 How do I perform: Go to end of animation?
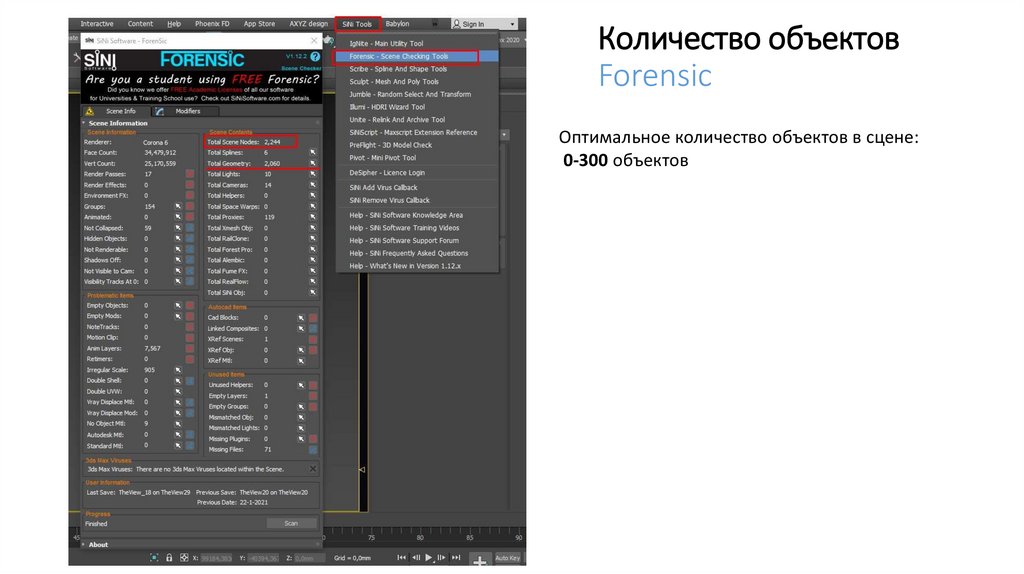[x=456, y=558]
